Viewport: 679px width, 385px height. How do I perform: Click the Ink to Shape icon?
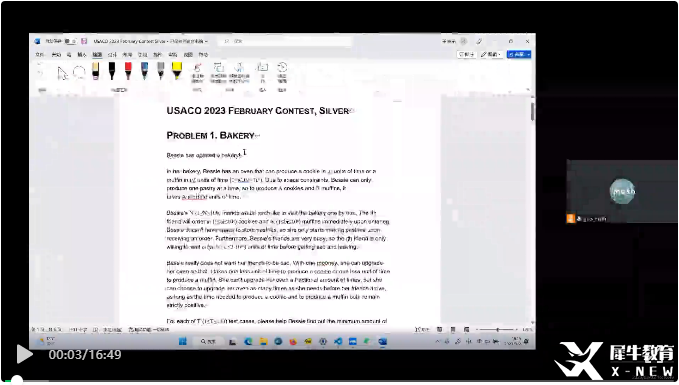(x=218, y=72)
